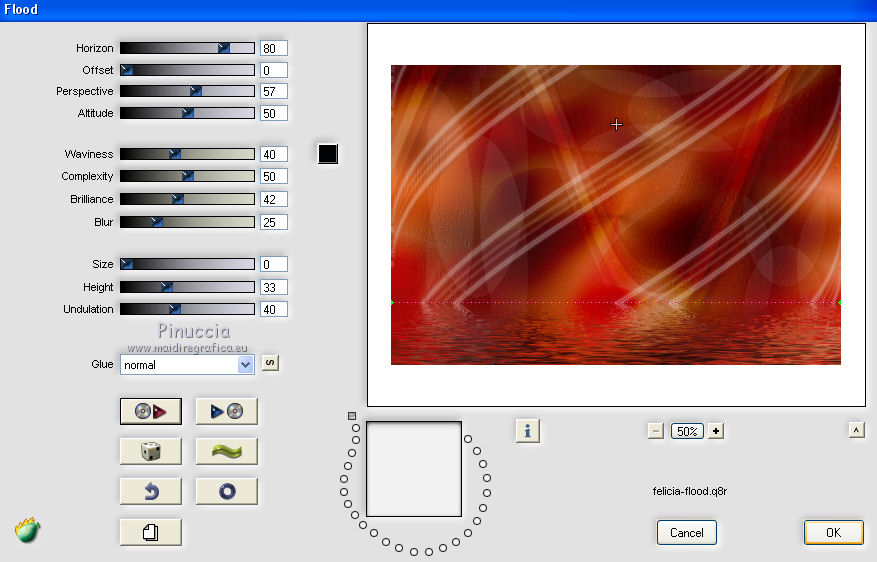Click the Brilliance slider track
The width and height of the screenshot is (877, 562).
[x=187, y=199]
